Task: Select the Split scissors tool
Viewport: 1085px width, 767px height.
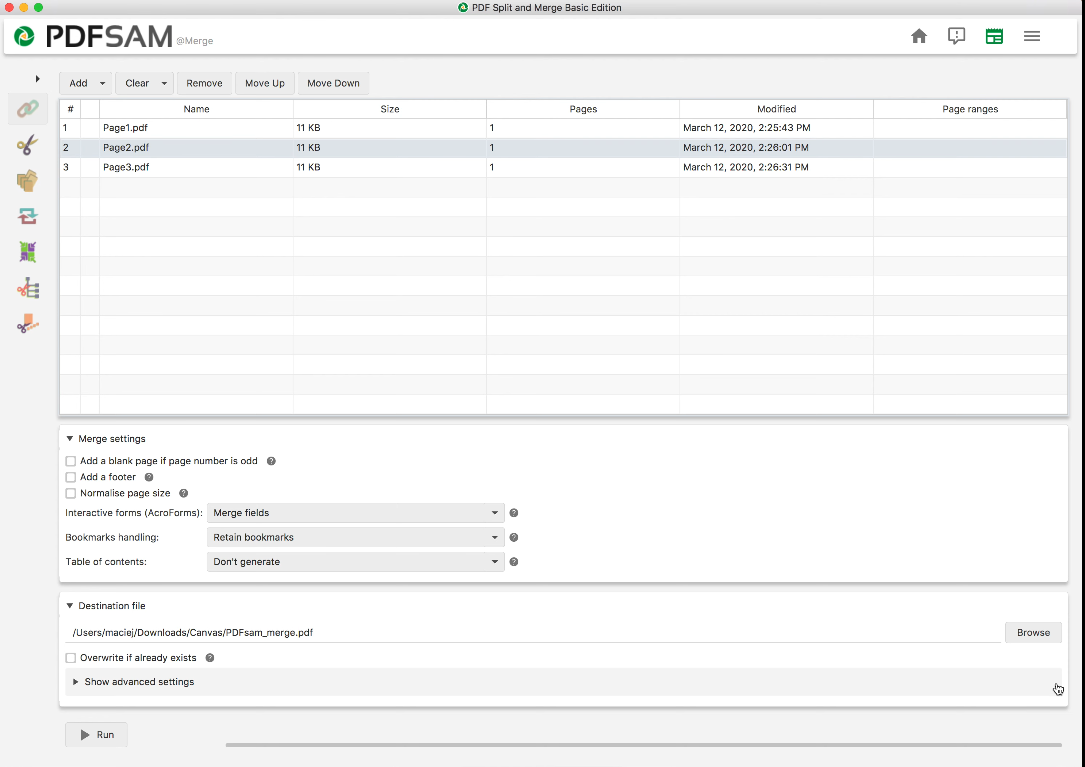Action: tap(28, 145)
